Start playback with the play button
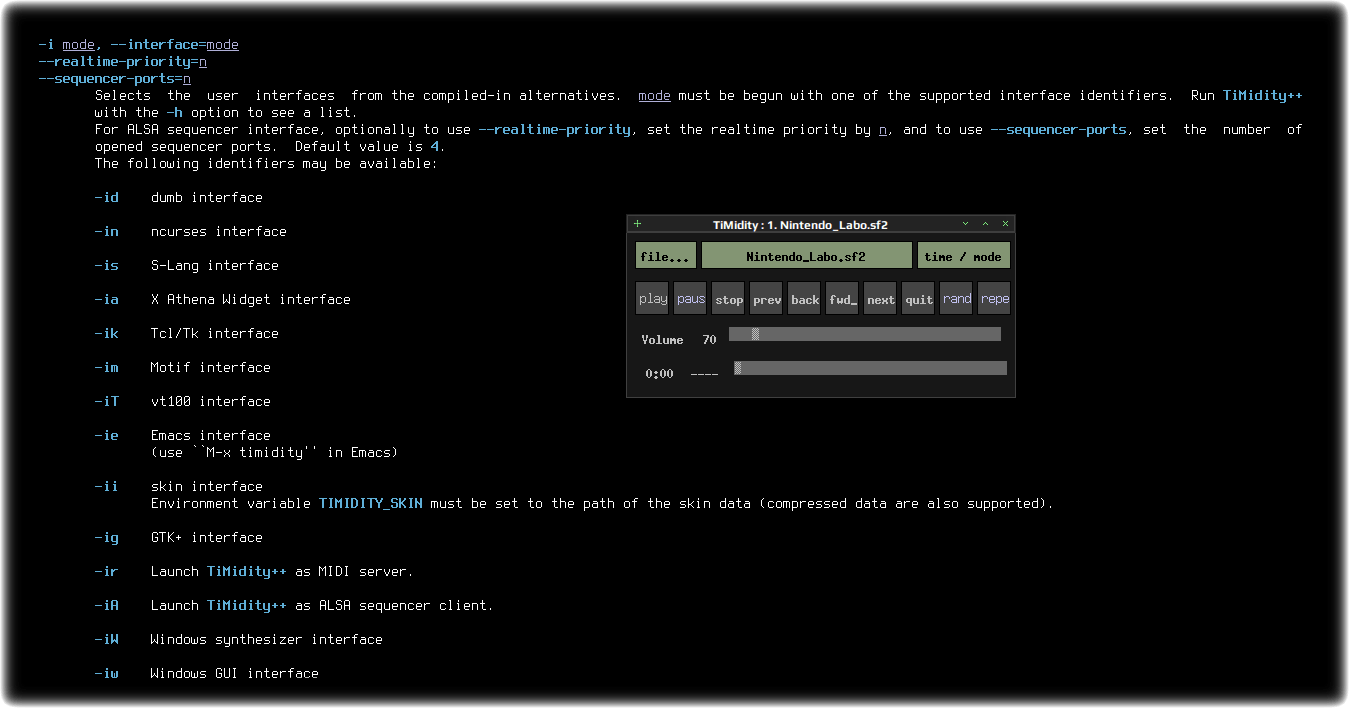This screenshot has height=708, width=1349. [x=653, y=299]
